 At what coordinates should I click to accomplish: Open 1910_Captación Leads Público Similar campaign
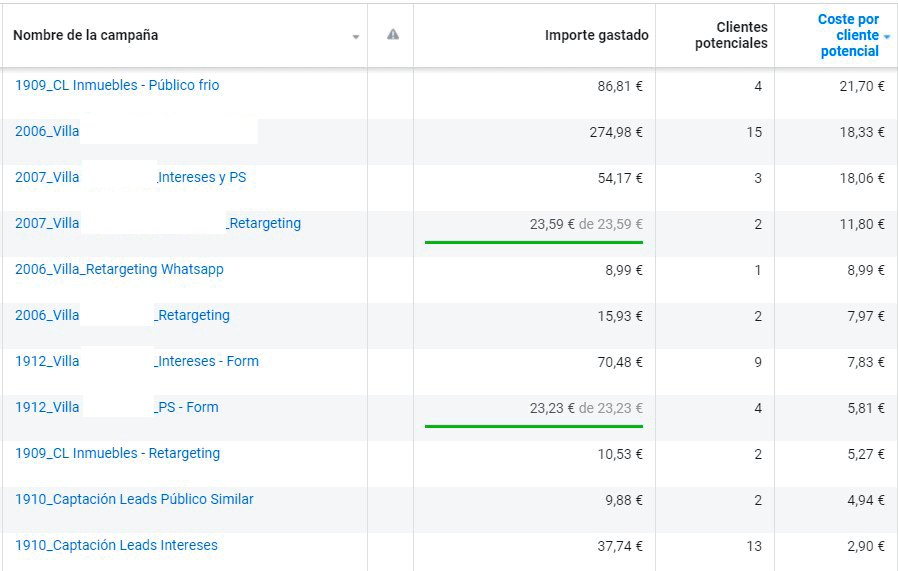coord(134,500)
